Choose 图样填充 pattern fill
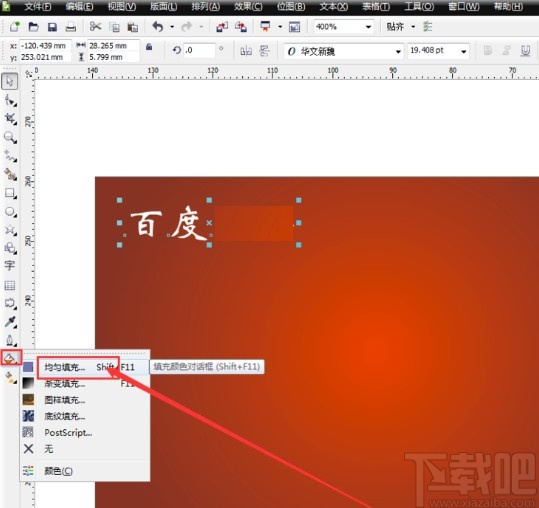 86,400
